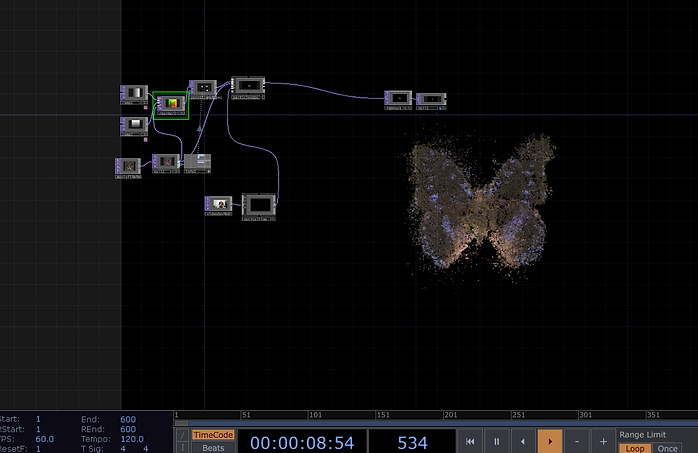Viewport: 698px width, 453px height.
Task: Edit the End value 600
Action: (128, 419)
